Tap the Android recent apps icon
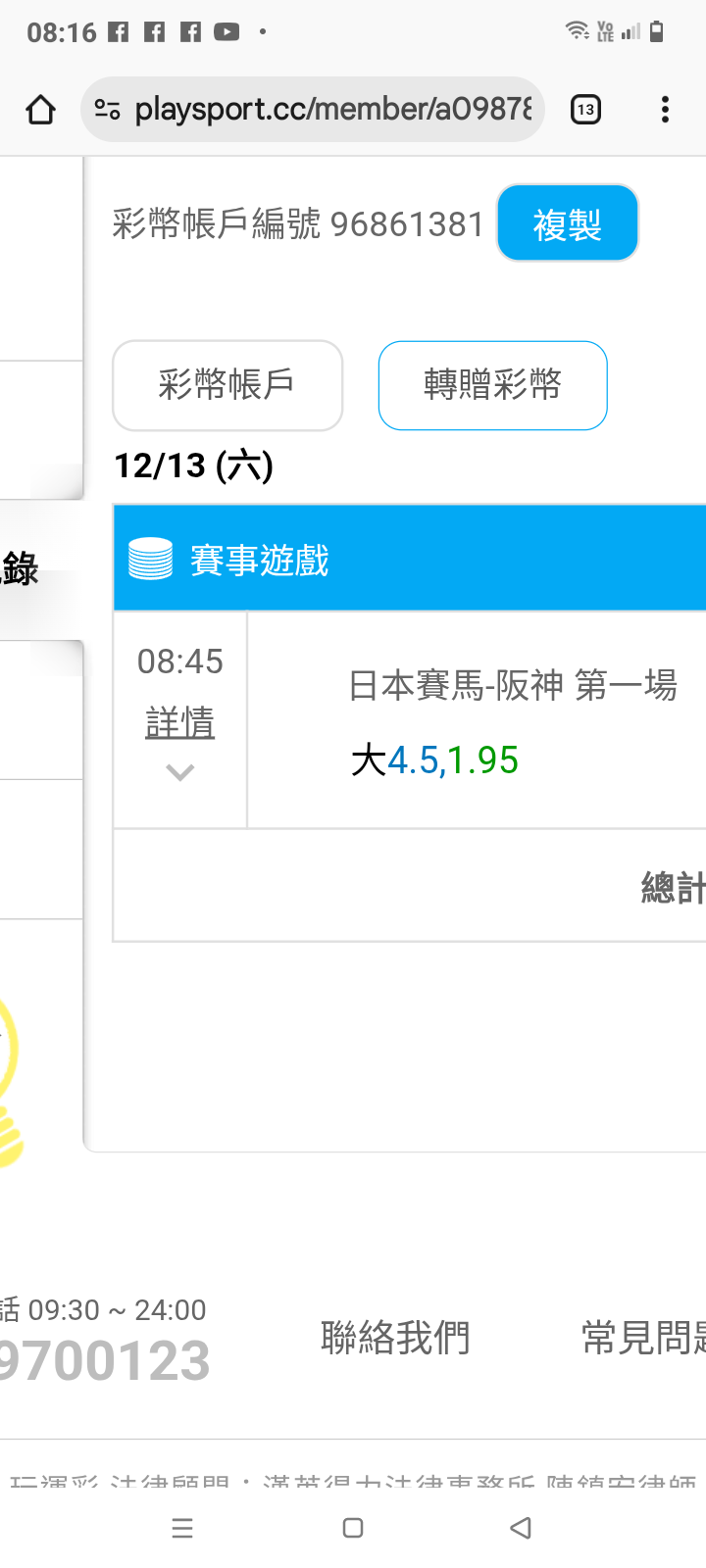 182,1528
